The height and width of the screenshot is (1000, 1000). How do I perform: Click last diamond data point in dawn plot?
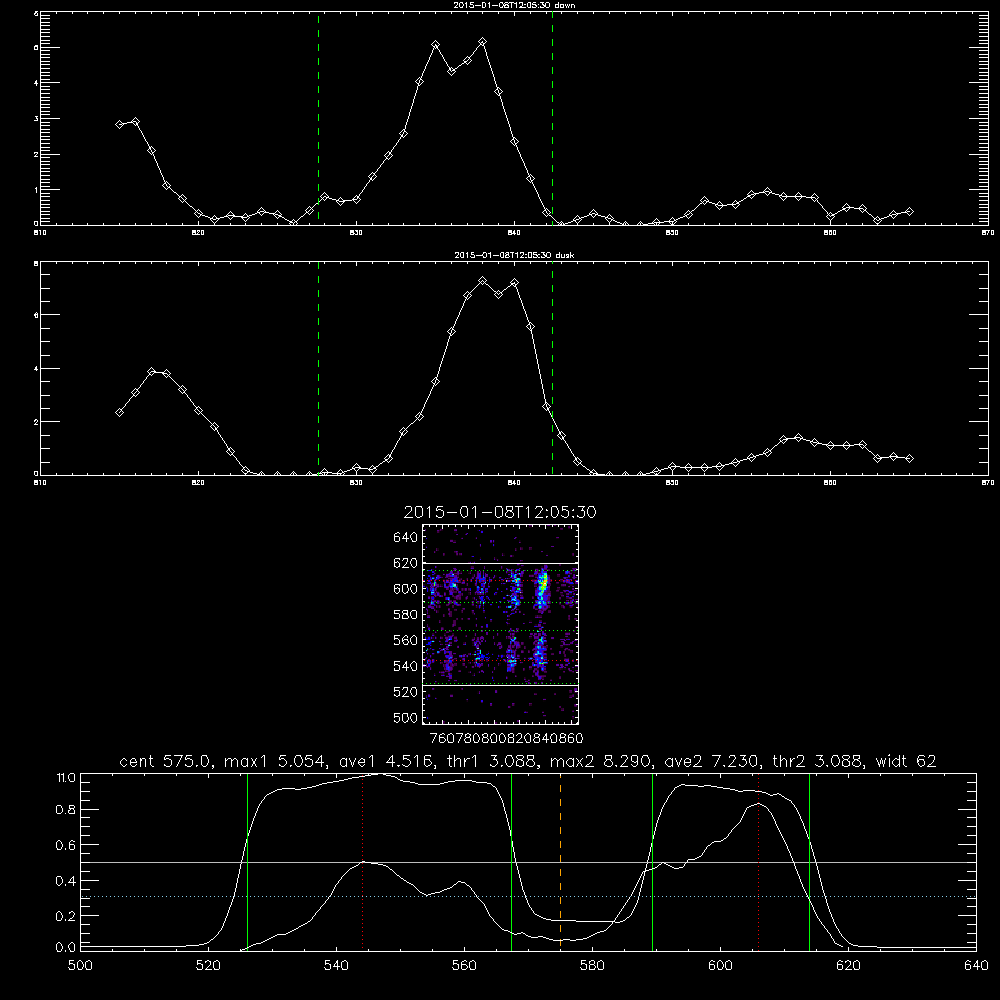909,211
